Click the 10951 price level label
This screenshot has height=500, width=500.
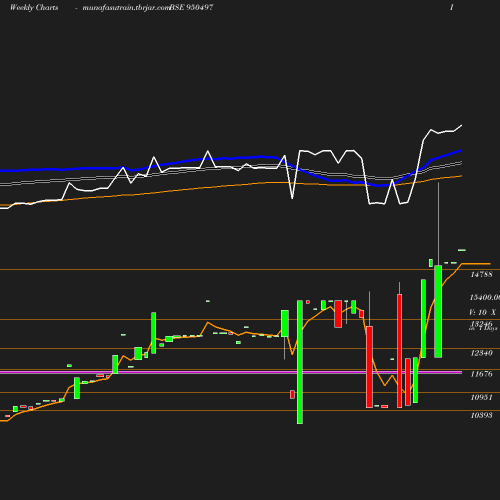[x=481, y=397]
